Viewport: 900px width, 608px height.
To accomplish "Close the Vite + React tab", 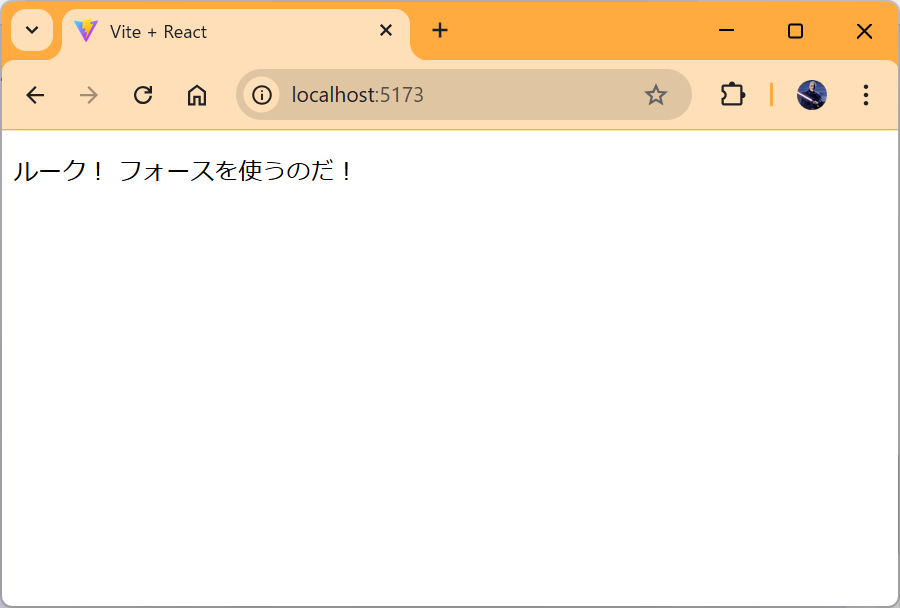I will click(386, 31).
